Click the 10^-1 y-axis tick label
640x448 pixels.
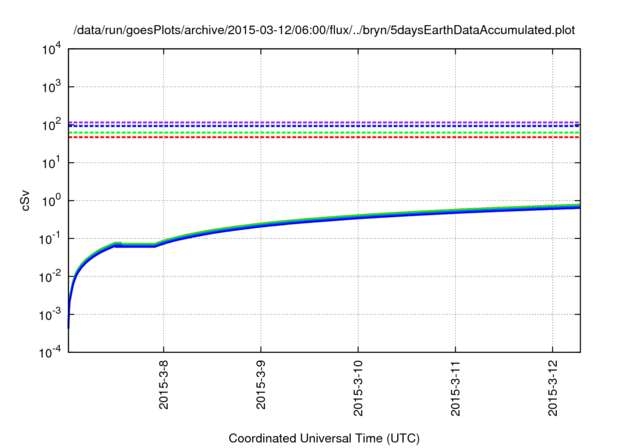tap(50, 238)
